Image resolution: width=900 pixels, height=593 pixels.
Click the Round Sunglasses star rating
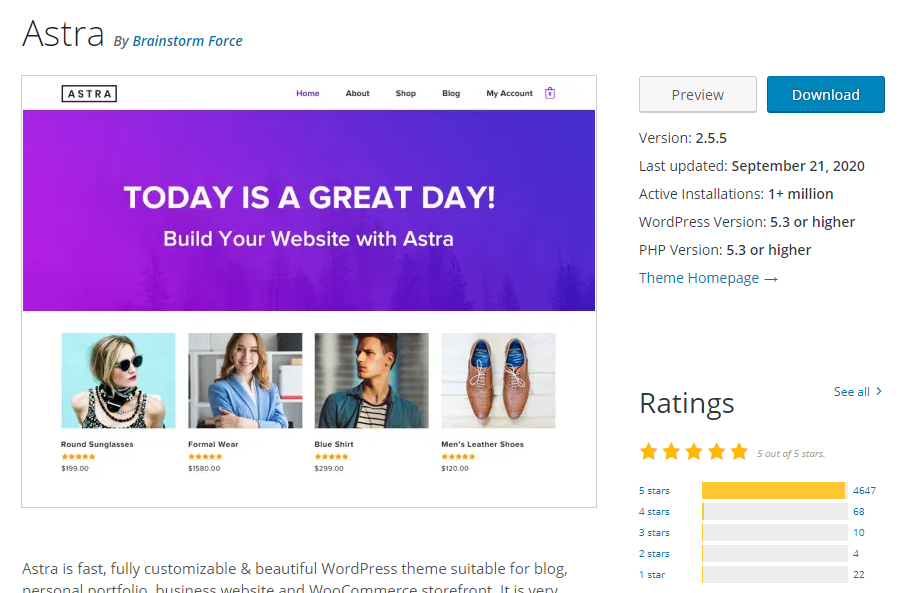tap(78, 457)
